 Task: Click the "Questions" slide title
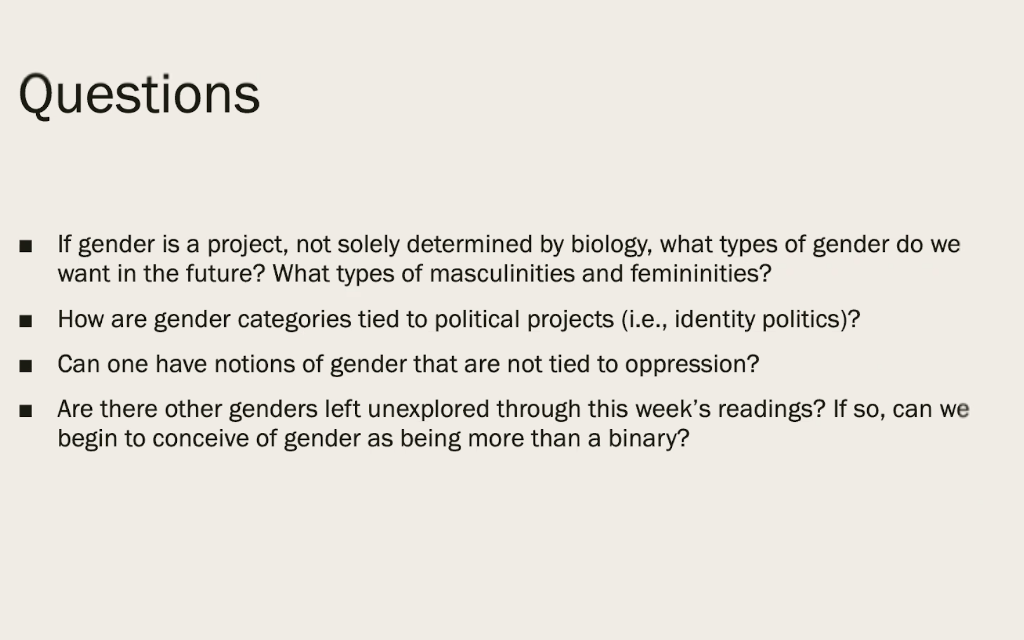(x=139, y=95)
